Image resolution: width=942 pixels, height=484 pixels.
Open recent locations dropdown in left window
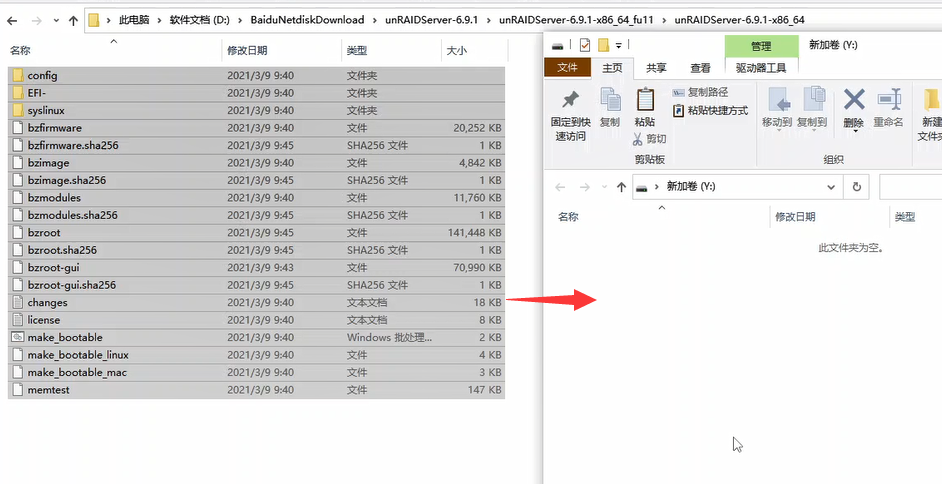[x=56, y=20]
